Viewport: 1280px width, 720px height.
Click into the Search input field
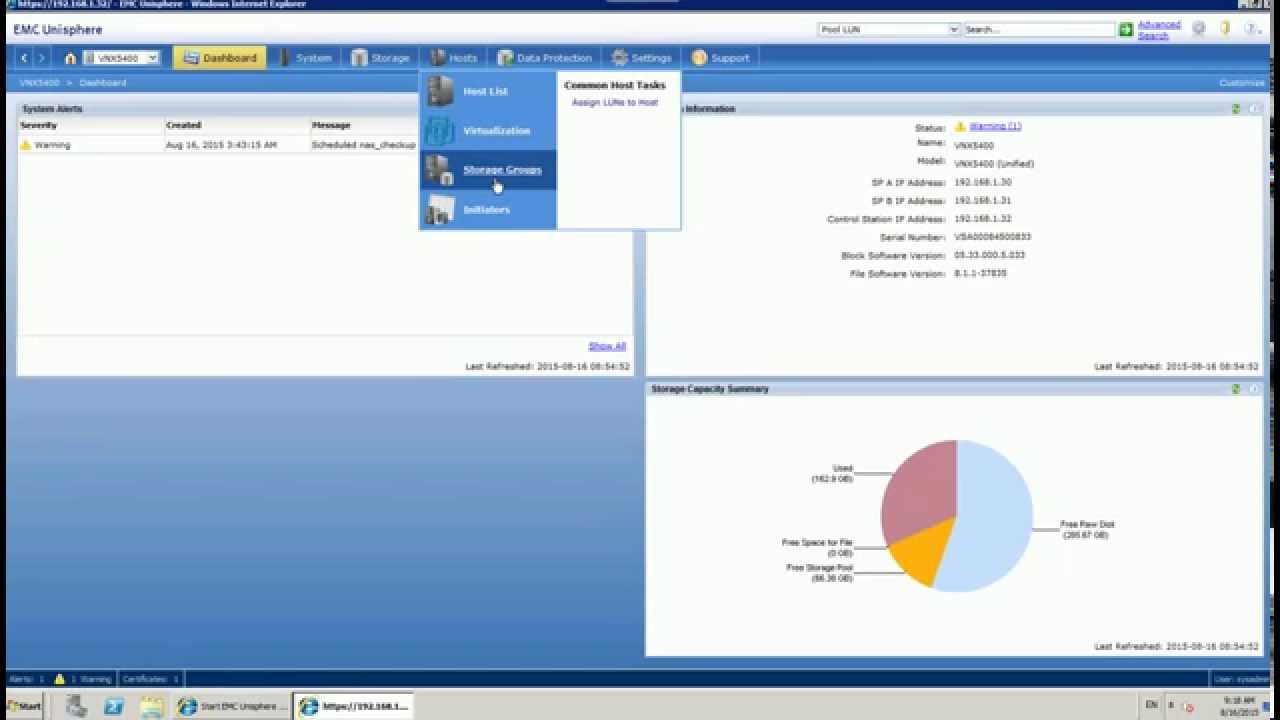(1038, 30)
